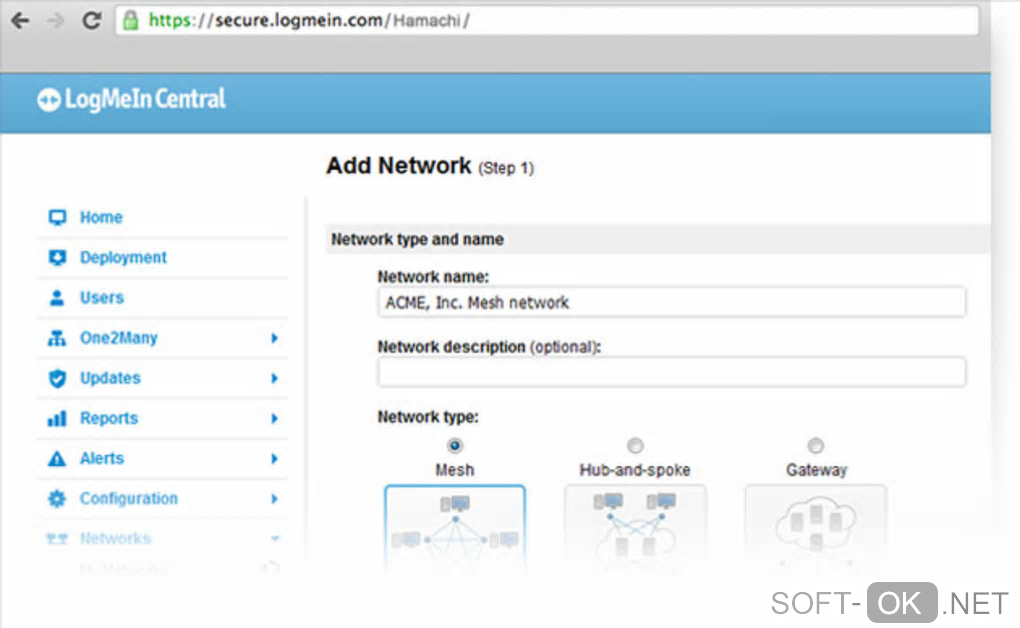
Task: Click the Gateway label text
Action: [816, 470]
